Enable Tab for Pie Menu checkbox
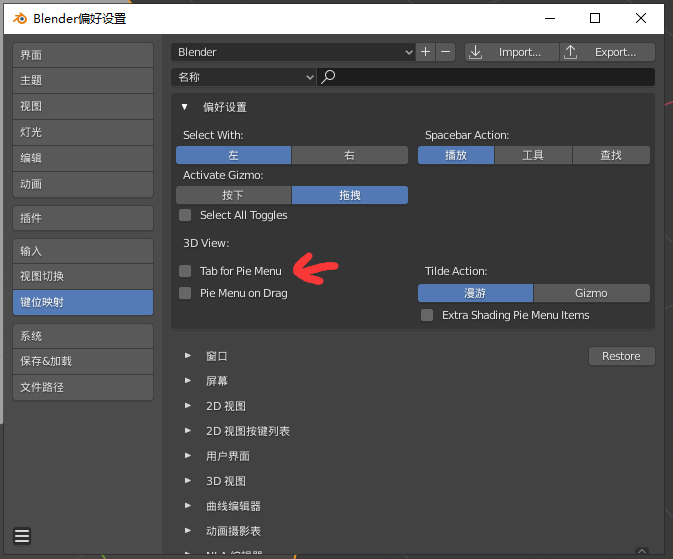This screenshot has width=673, height=559. (185, 271)
